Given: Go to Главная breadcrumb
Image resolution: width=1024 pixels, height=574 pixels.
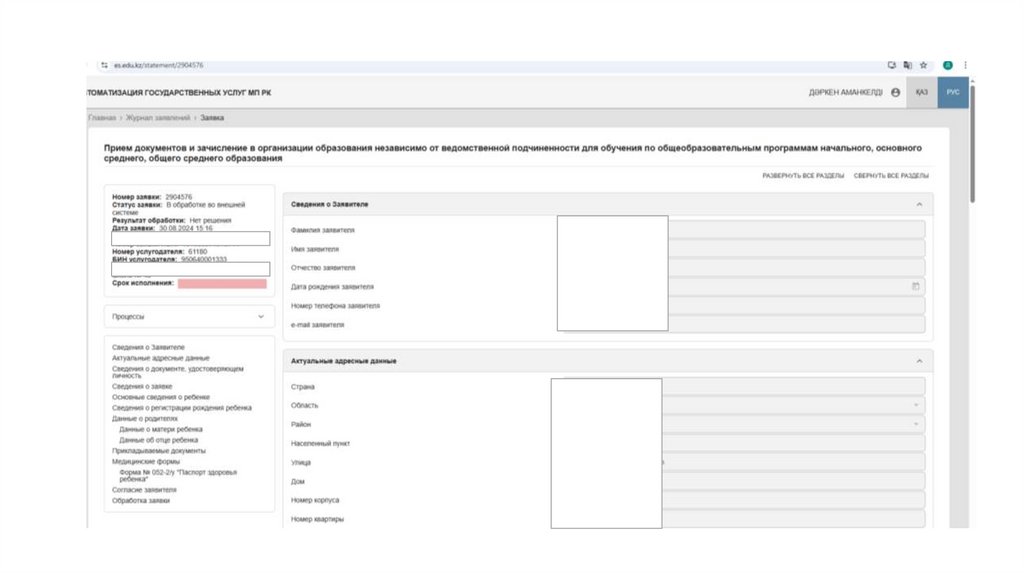Looking at the screenshot, I should (102, 118).
